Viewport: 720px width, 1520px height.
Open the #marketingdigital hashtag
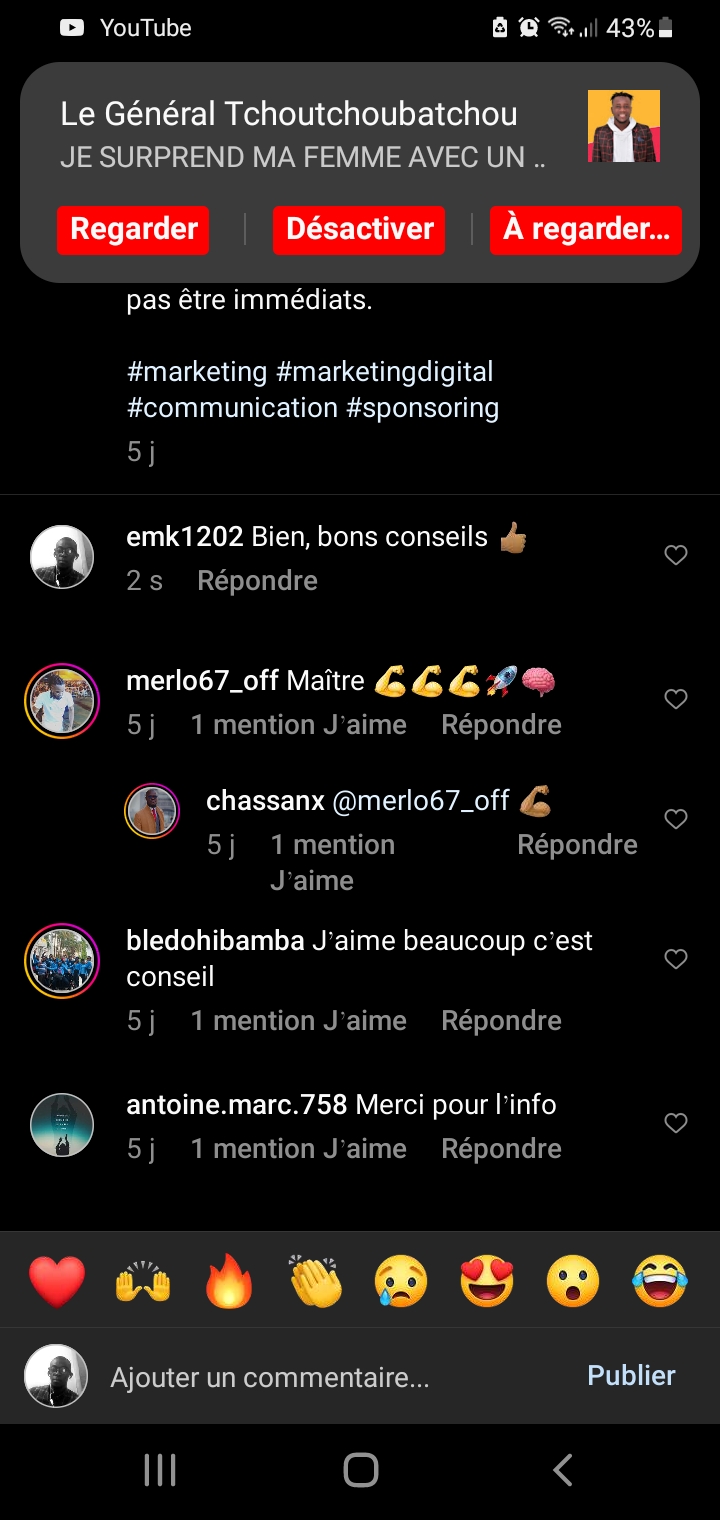click(384, 372)
